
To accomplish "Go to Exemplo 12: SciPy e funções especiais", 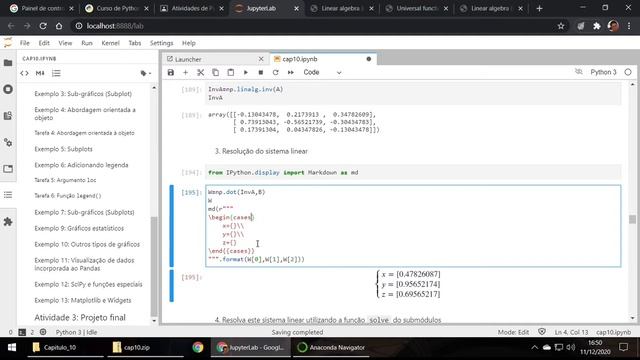I will point(88,284).
